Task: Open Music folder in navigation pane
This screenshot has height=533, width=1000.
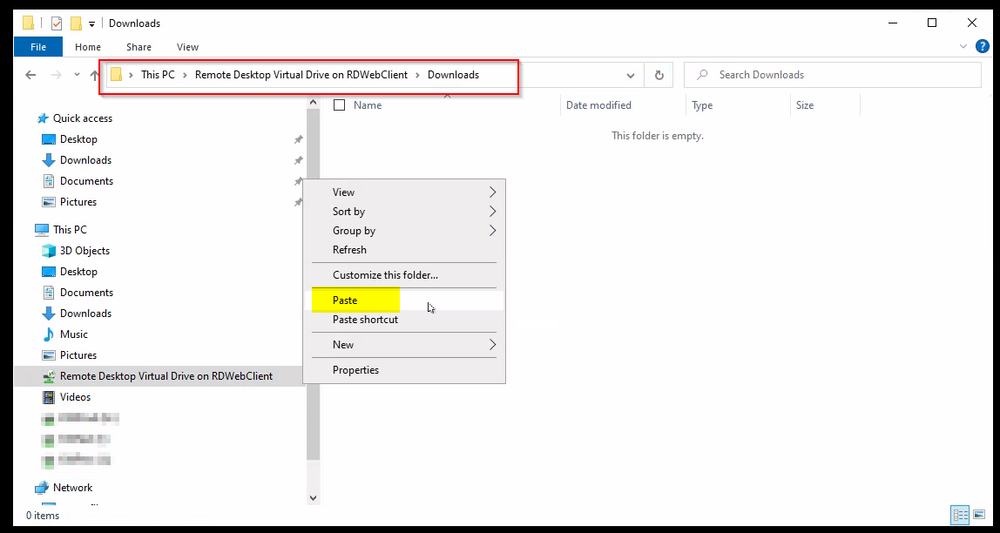Action: point(73,334)
